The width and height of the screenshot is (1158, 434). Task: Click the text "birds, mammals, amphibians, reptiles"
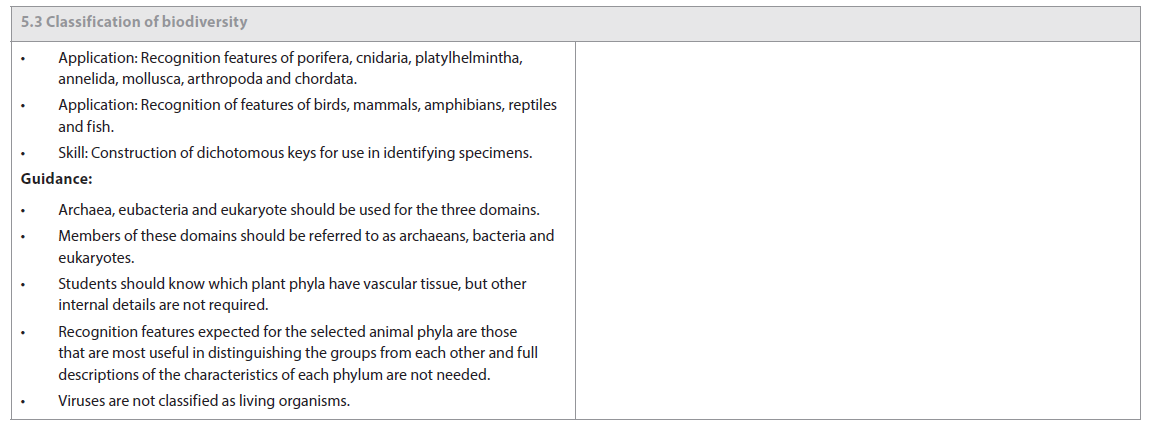(432, 105)
